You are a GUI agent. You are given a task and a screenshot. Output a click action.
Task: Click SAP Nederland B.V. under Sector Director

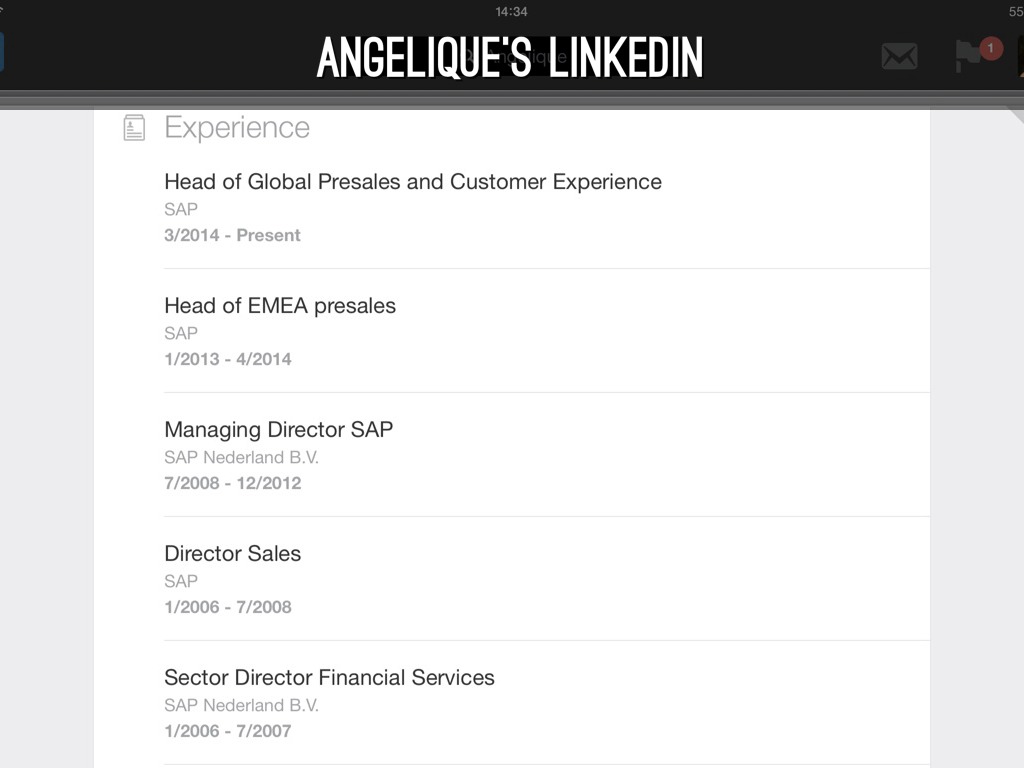point(241,705)
